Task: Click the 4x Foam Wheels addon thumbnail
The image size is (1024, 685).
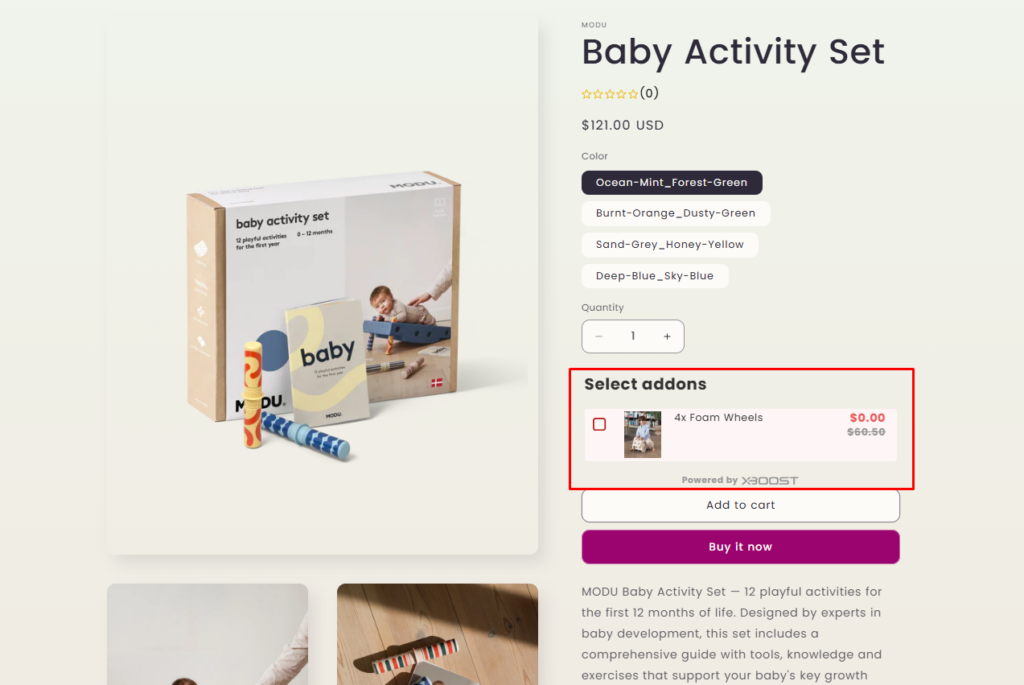Action: [x=642, y=434]
